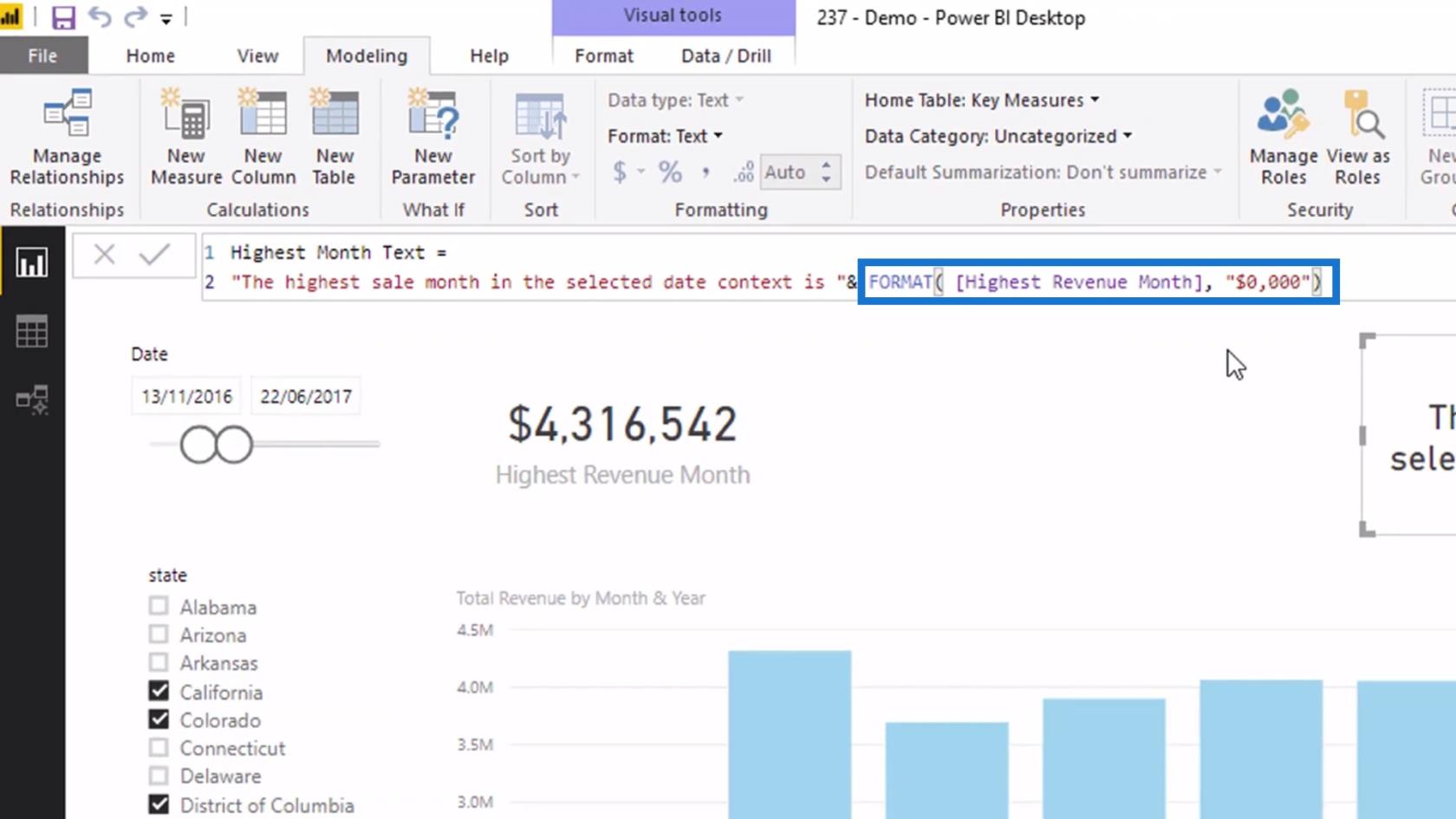
Task: Expand the Home Table: Key Measures dropdown
Action: pyautogui.click(x=982, y=100)
